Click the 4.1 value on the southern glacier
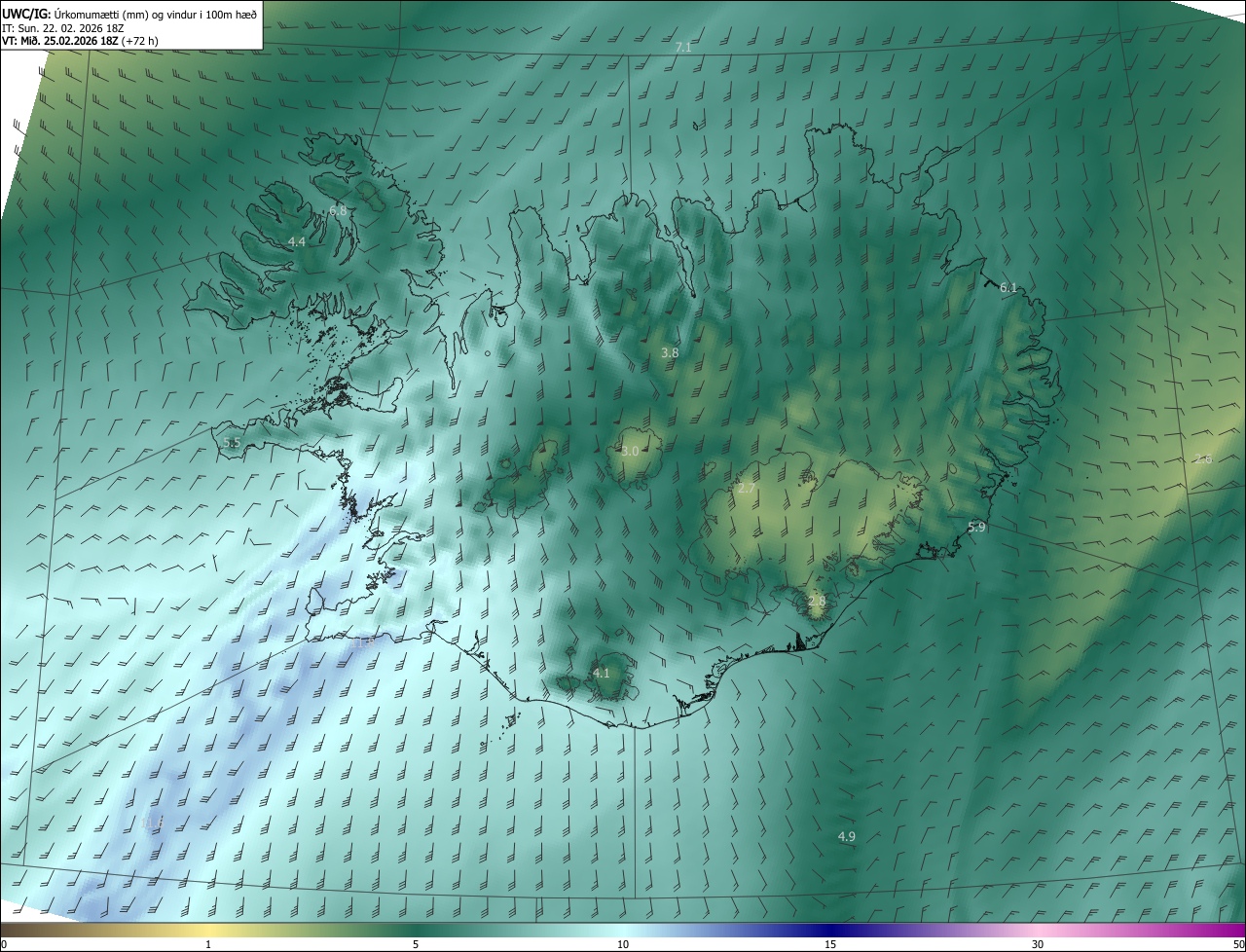Image resolution: width=1246 pixels, height=952 pixels. (602, 673)
